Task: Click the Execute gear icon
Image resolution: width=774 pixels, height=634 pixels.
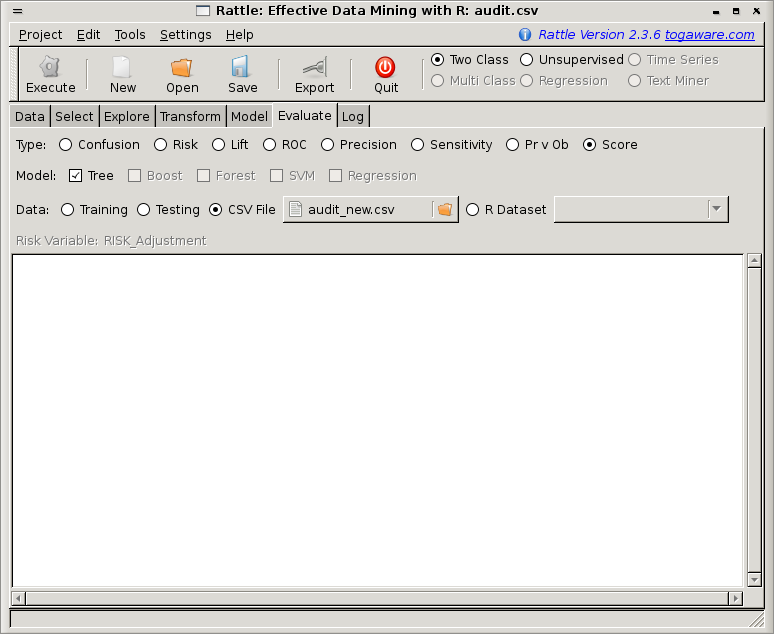Action: coord(50,68)
